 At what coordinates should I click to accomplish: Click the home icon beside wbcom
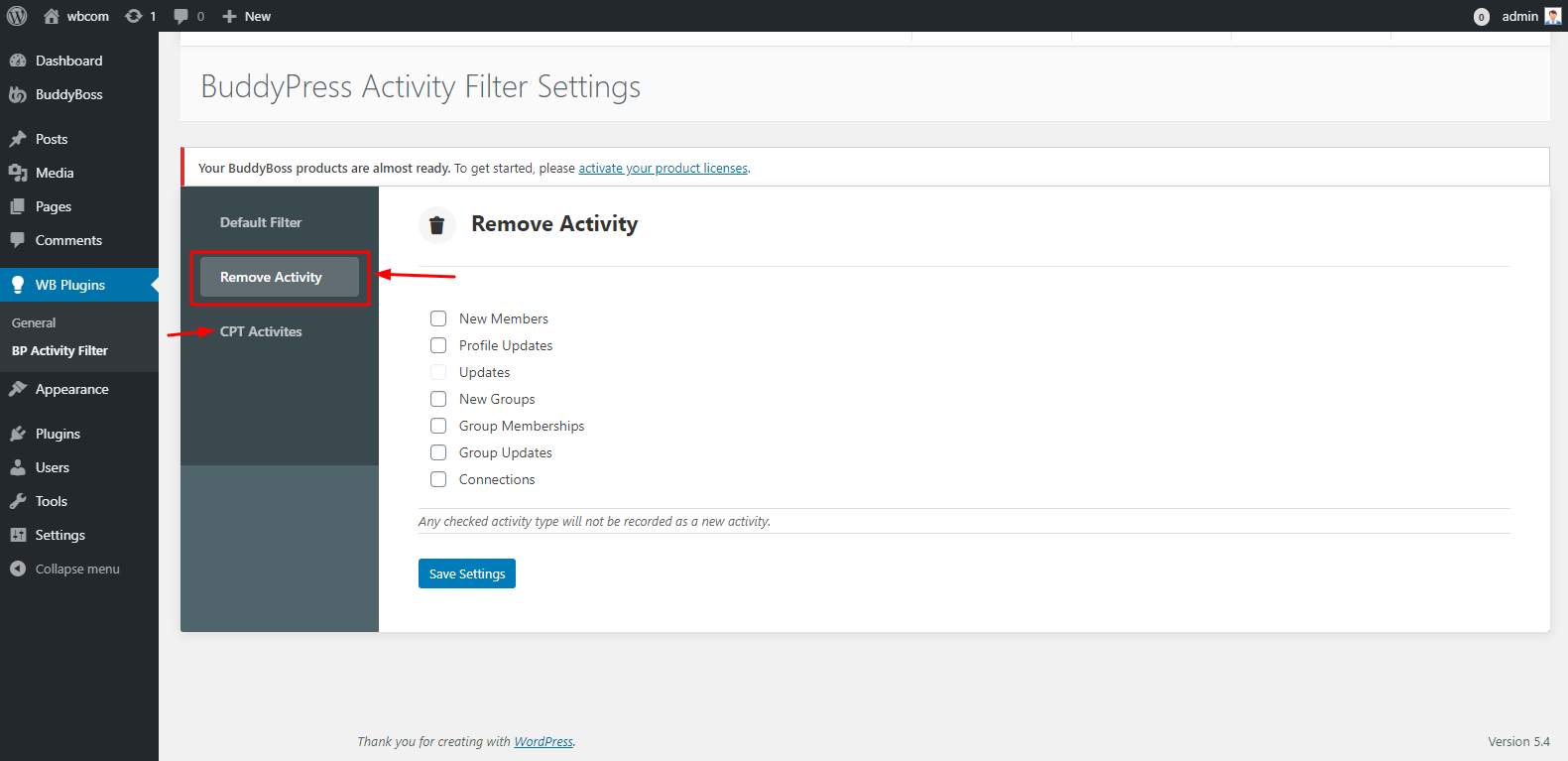coord(52,16)
